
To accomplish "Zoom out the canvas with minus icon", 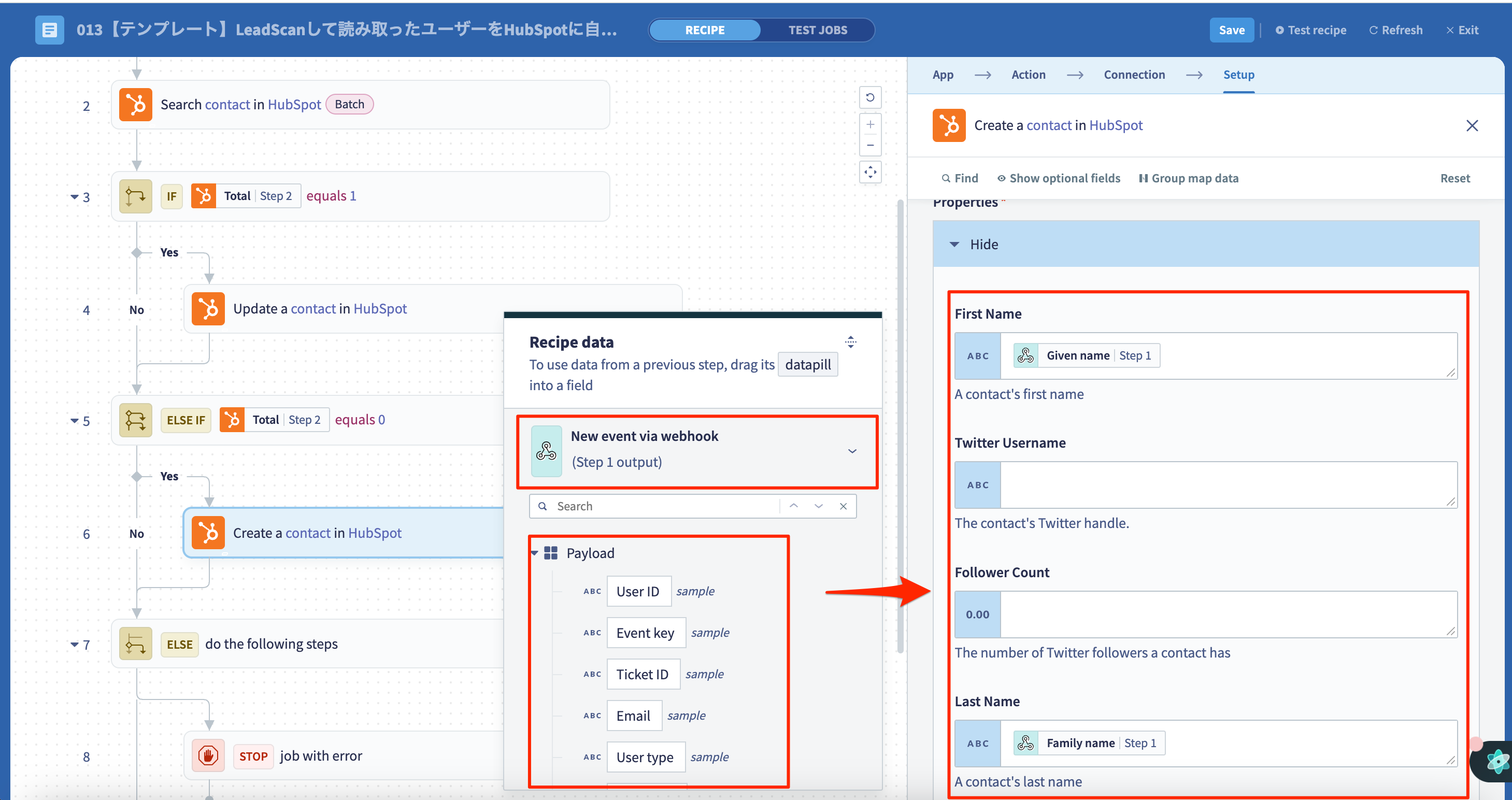I will point(871,145).
